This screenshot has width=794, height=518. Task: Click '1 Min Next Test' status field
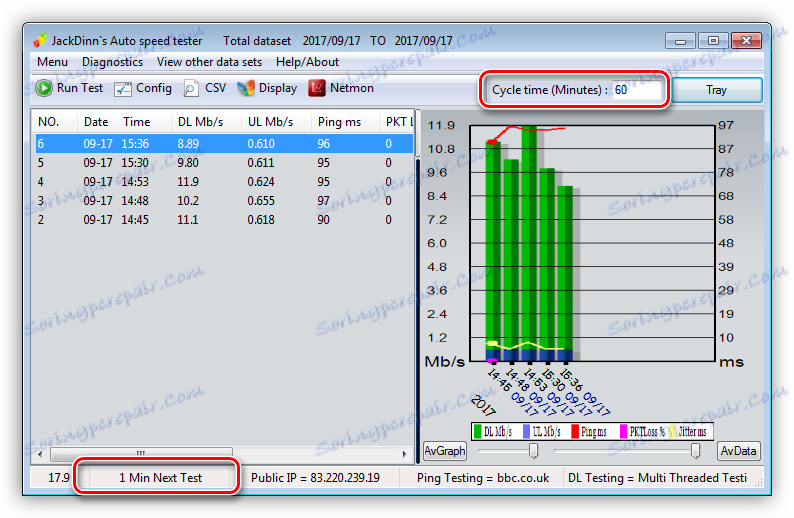tap(161, 478)
